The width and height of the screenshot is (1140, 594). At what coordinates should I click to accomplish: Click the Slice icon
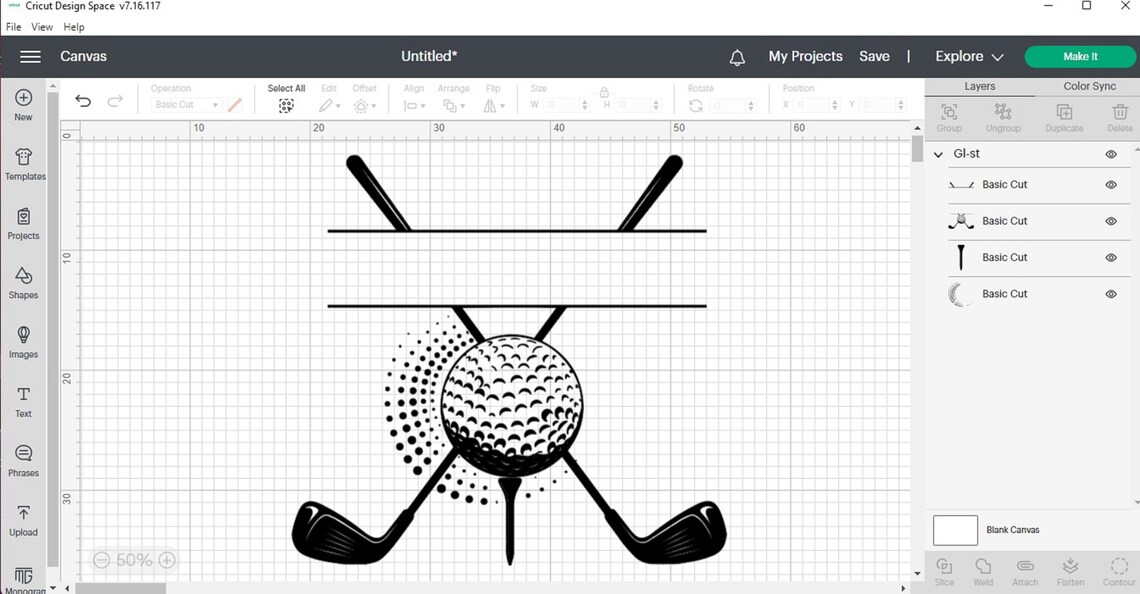click(943, 566)
